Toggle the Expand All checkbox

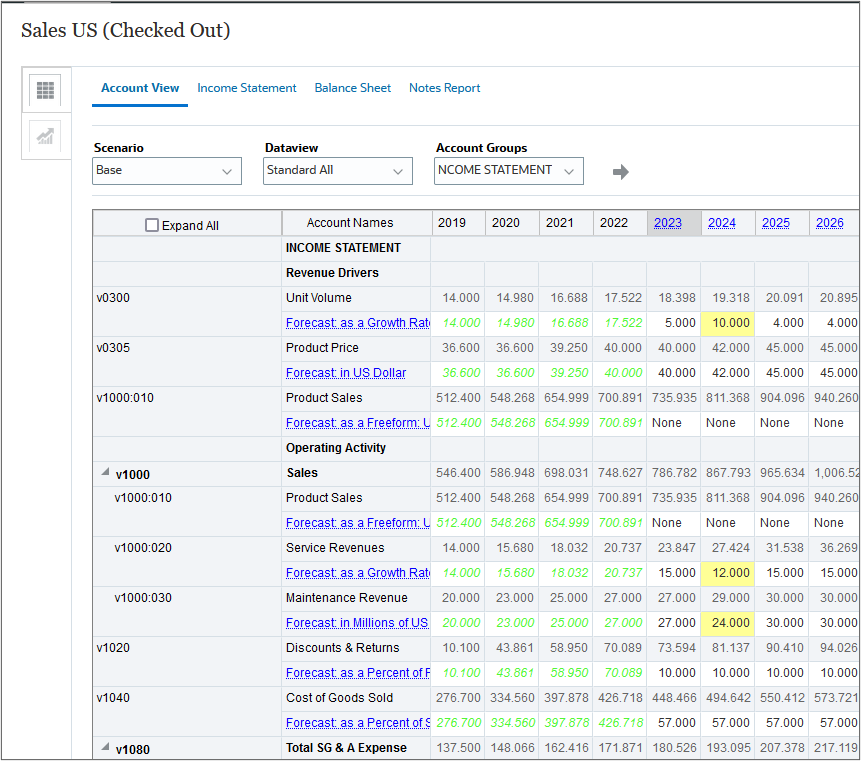[152, 225]
